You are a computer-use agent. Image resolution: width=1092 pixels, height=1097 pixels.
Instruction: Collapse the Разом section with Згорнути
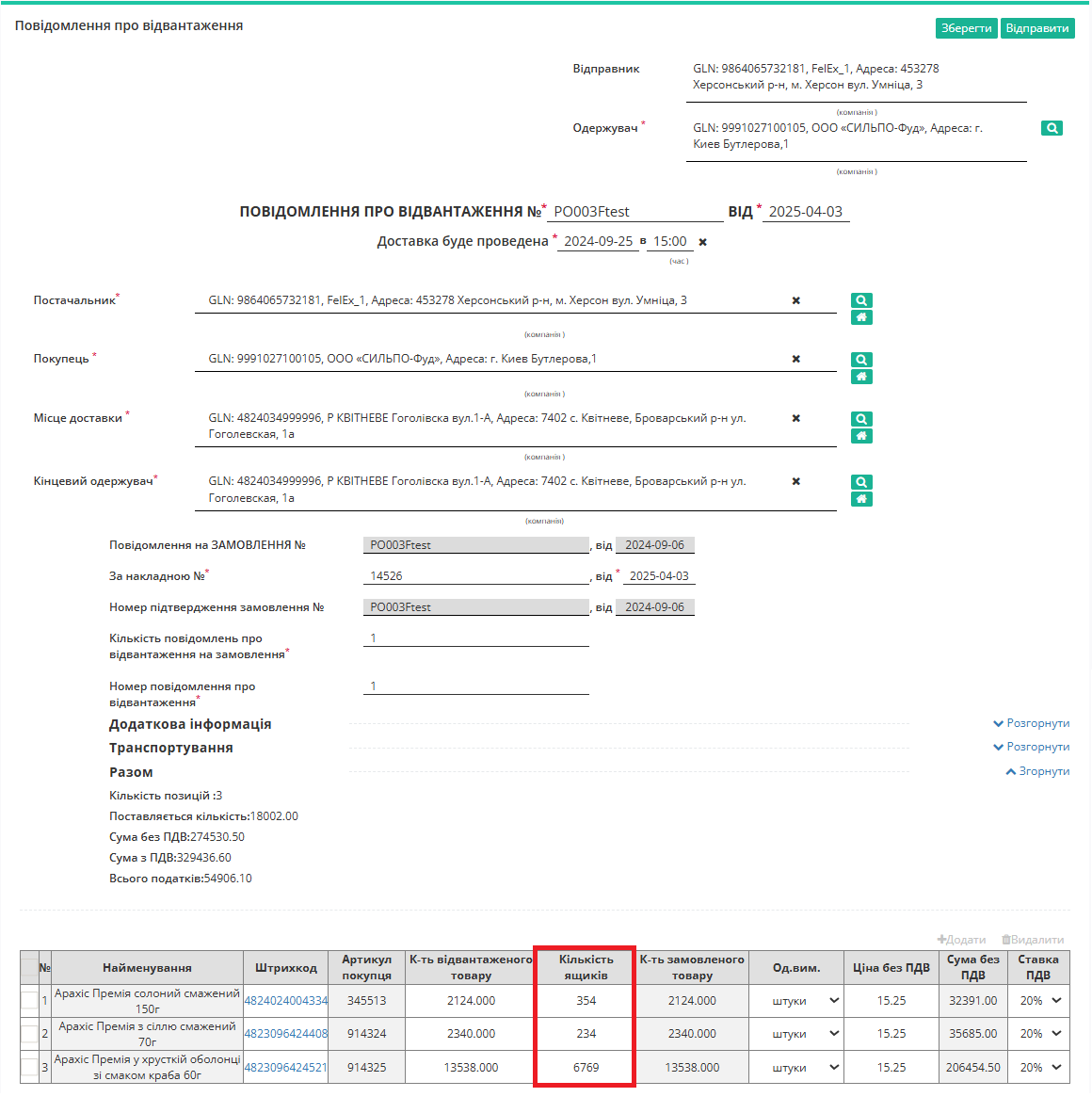[x=1037, y=771]
